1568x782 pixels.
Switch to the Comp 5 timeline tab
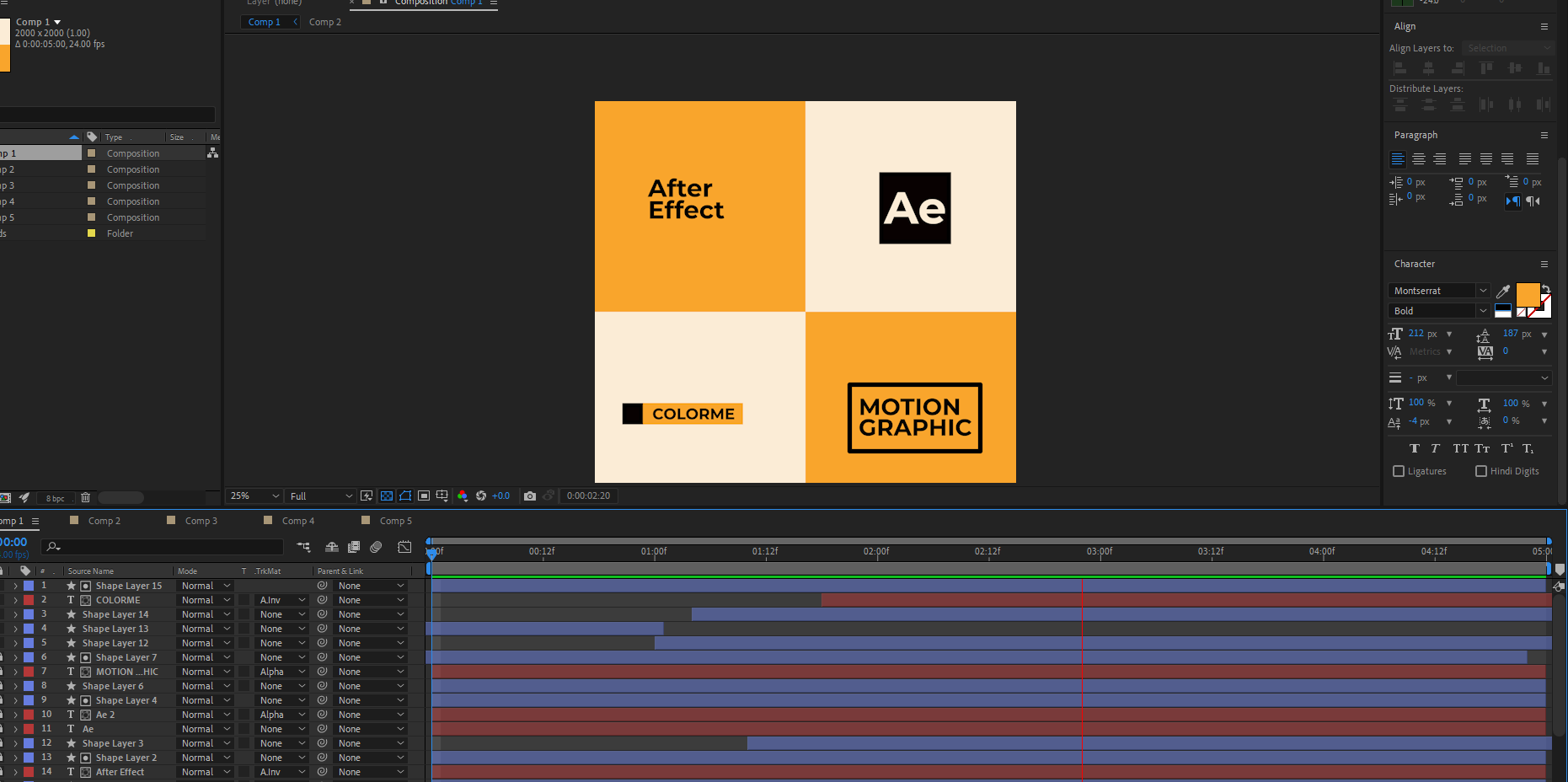(396, 521)
